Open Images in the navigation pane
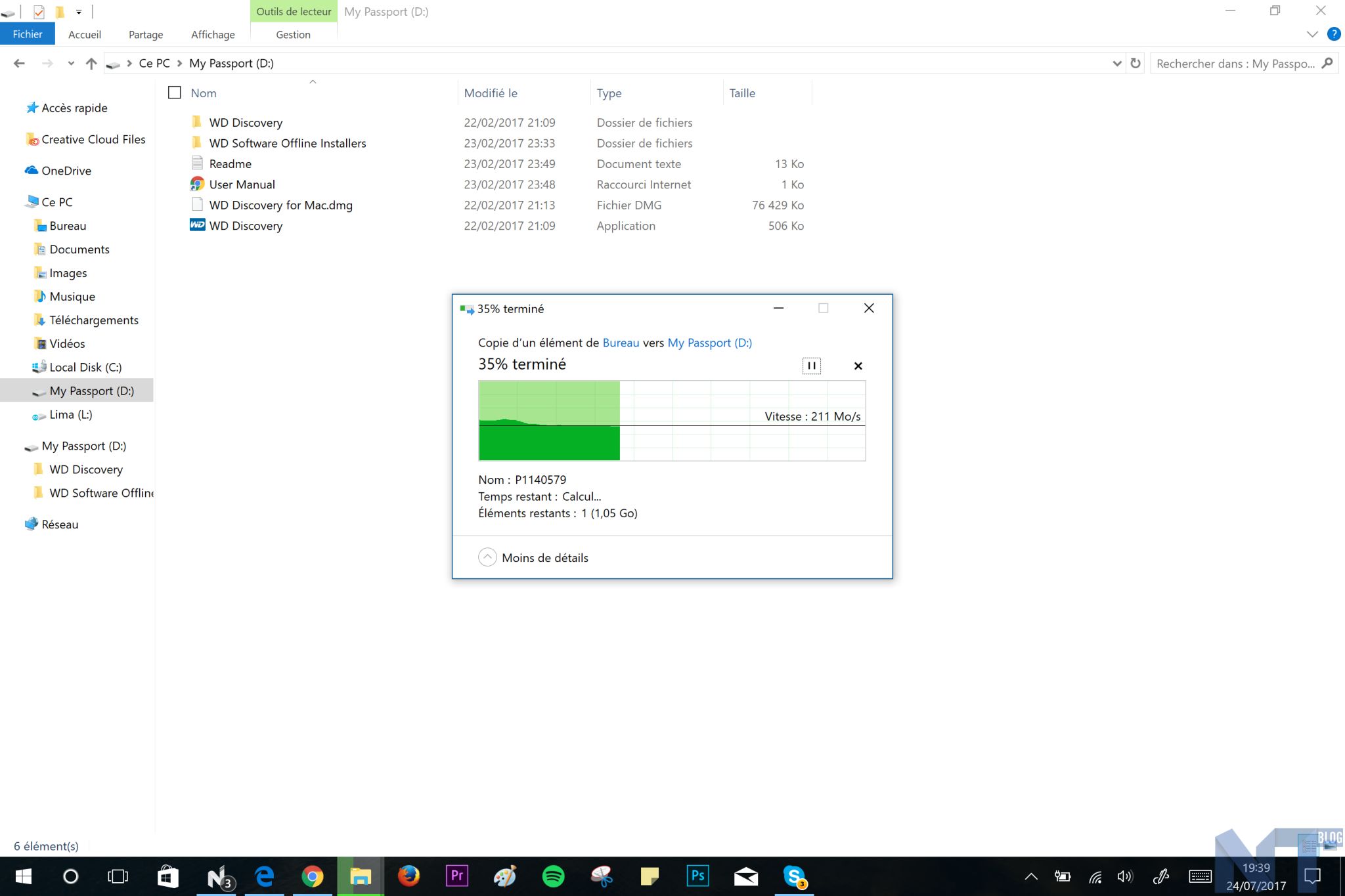 pos(68,273)
